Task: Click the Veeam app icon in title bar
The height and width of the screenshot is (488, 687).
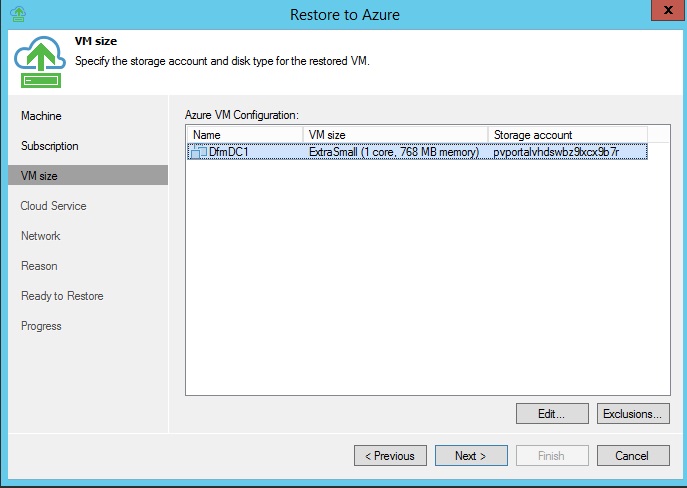Action: point(16,14)
